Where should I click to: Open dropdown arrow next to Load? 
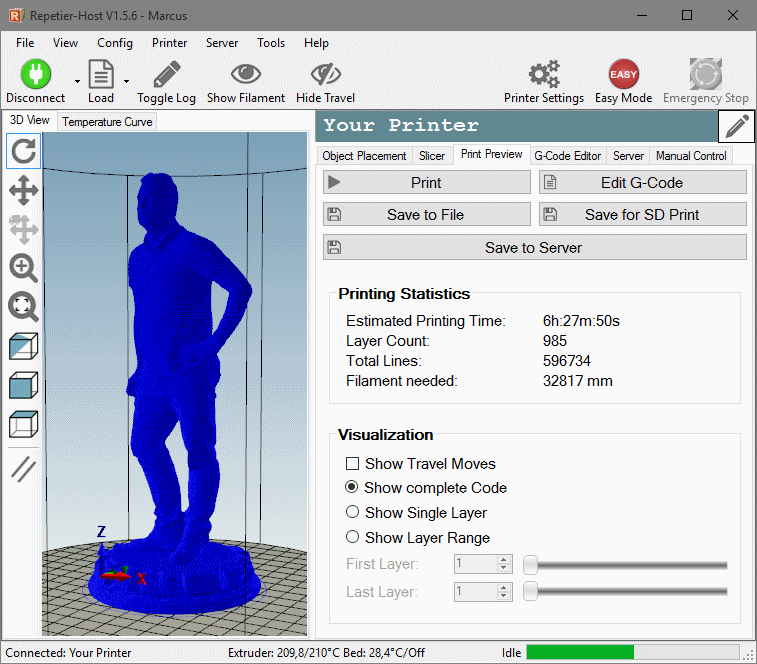(x=126, y=81)
